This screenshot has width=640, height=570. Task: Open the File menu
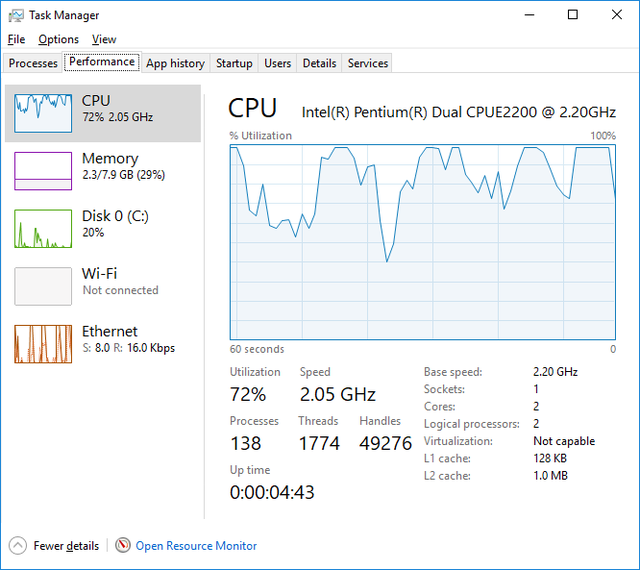pyautogui.click(x=16, y=39)
